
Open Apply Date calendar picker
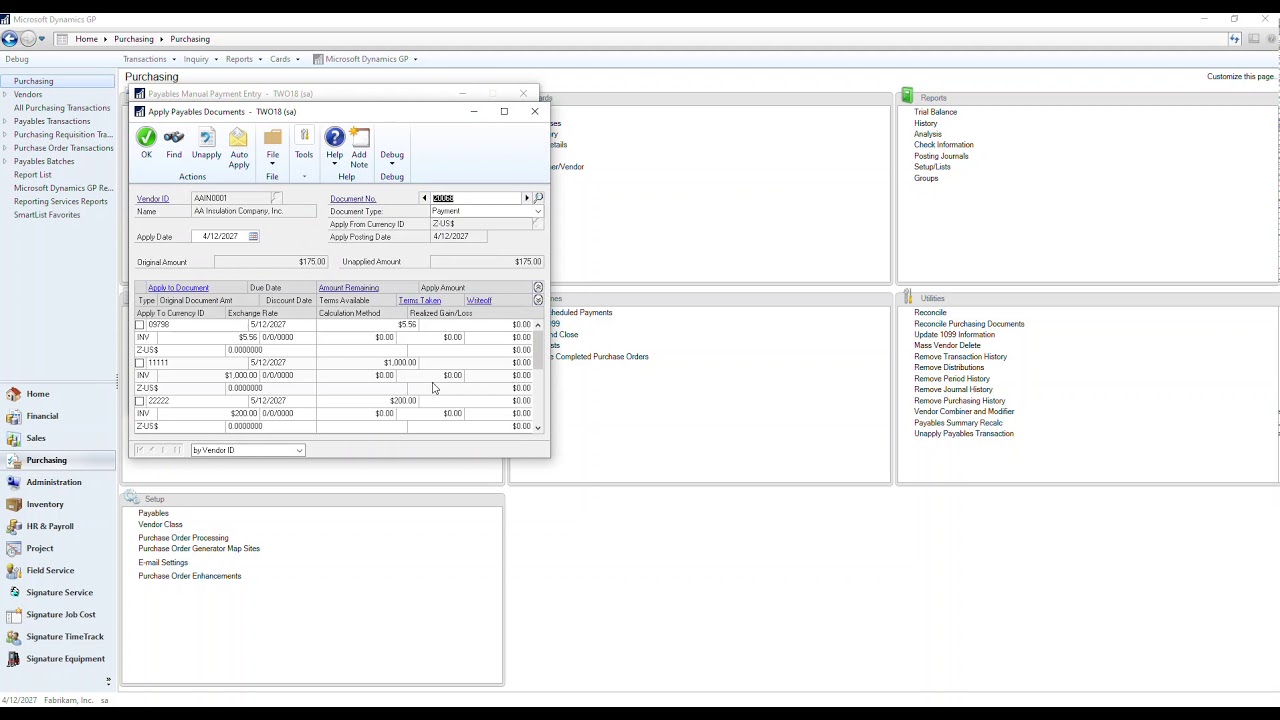pos(253,237)
